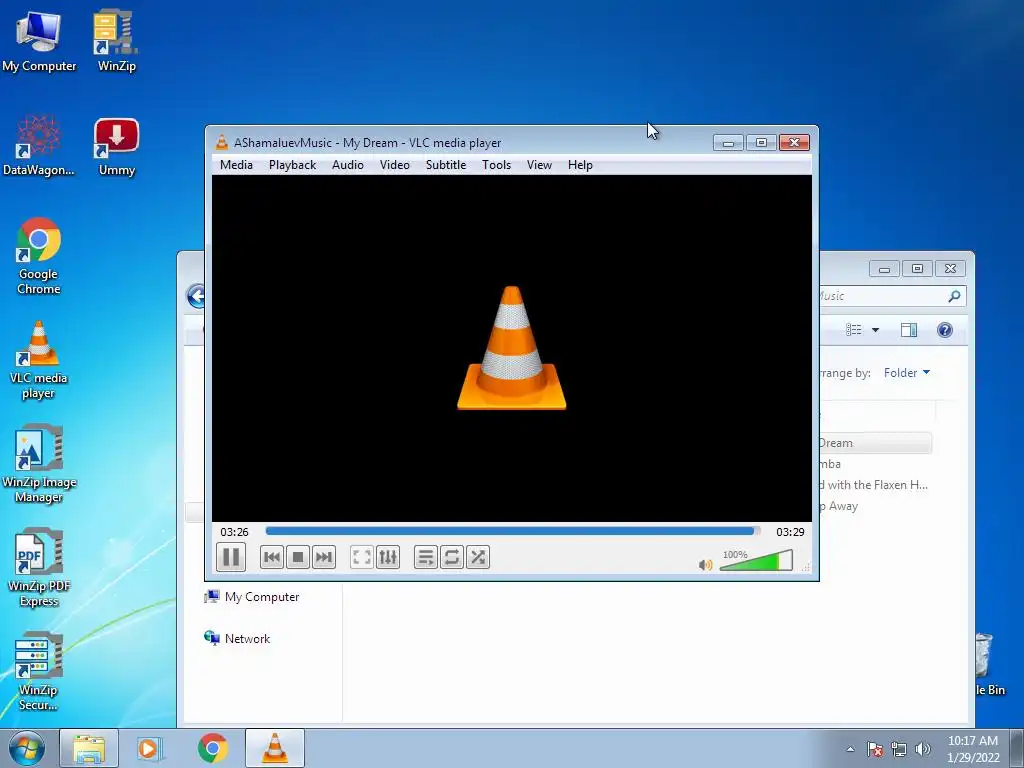Image resolution: width=1024 pixels, height=768 pixels.
Task: Show extended settings in VLC
Action: (x=388, y=557)
